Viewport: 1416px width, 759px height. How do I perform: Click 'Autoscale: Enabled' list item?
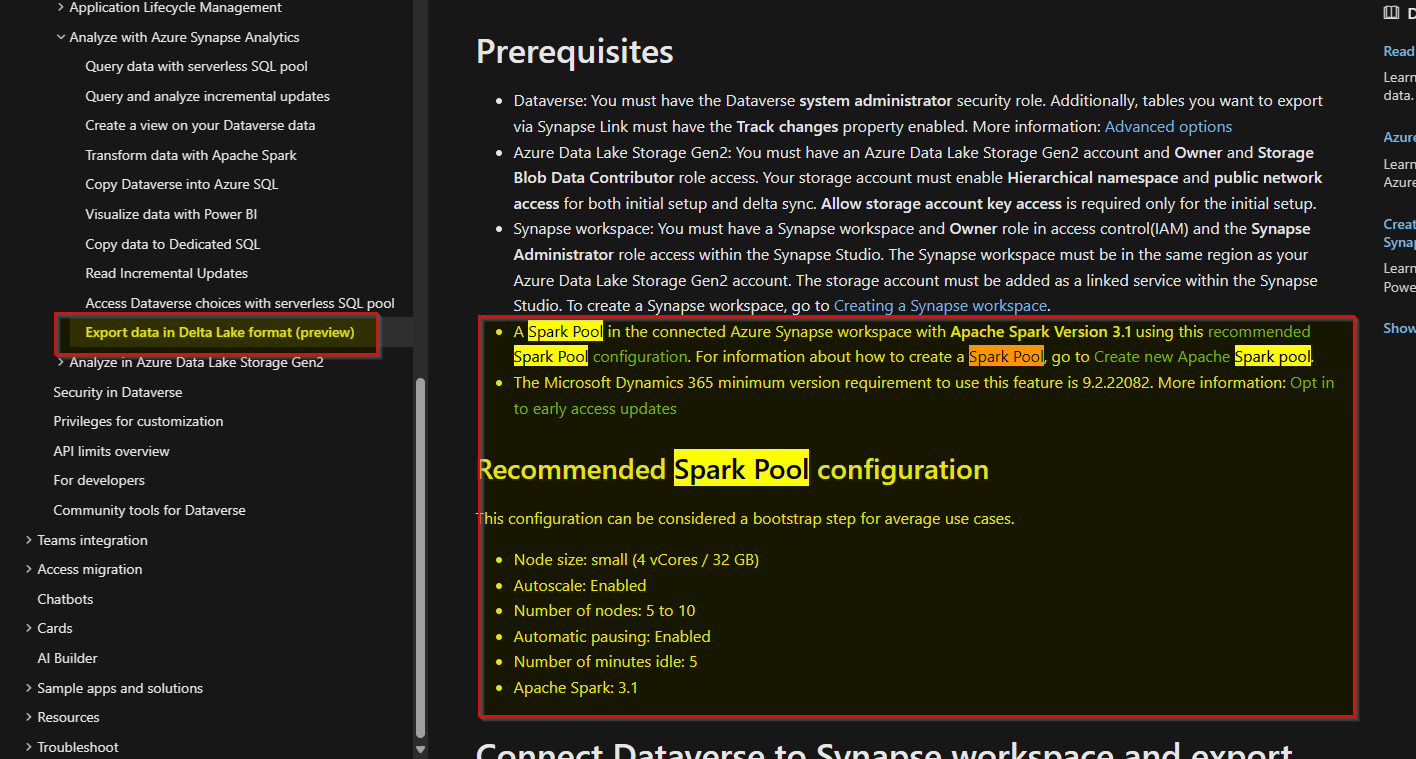580,585
